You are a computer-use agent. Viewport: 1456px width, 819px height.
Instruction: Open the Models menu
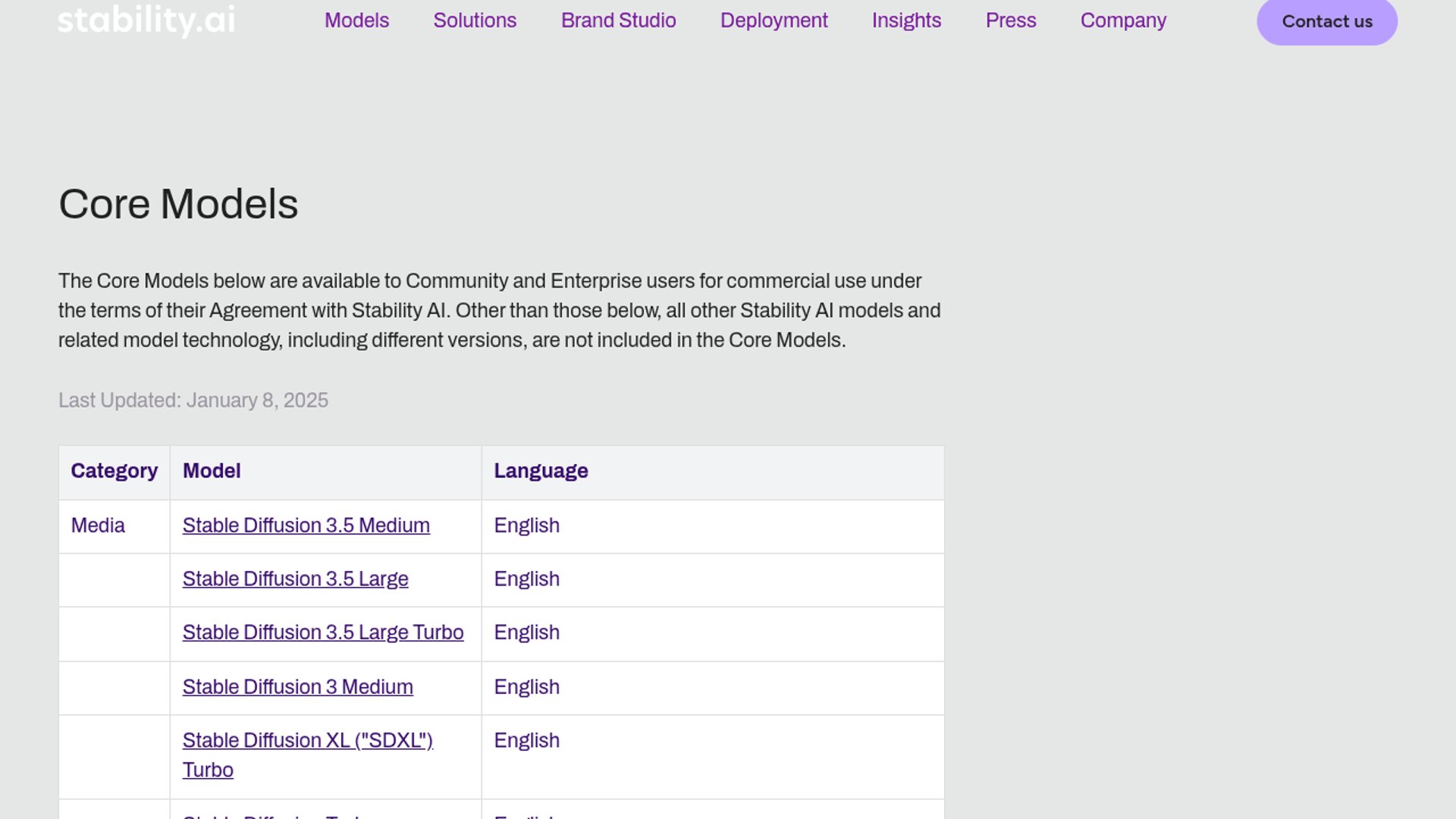click(x=356, y=20)
